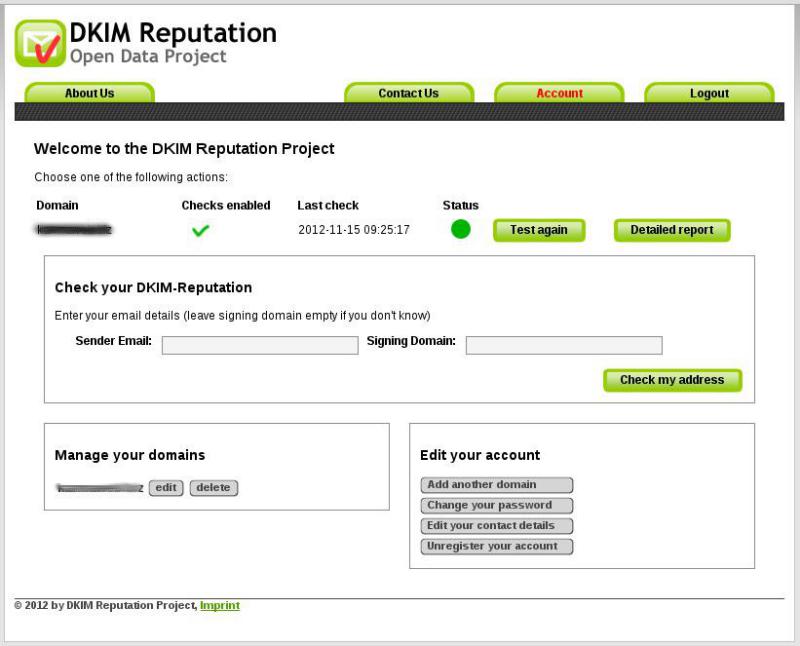Open the About Us tab

(x=89, y=93)
